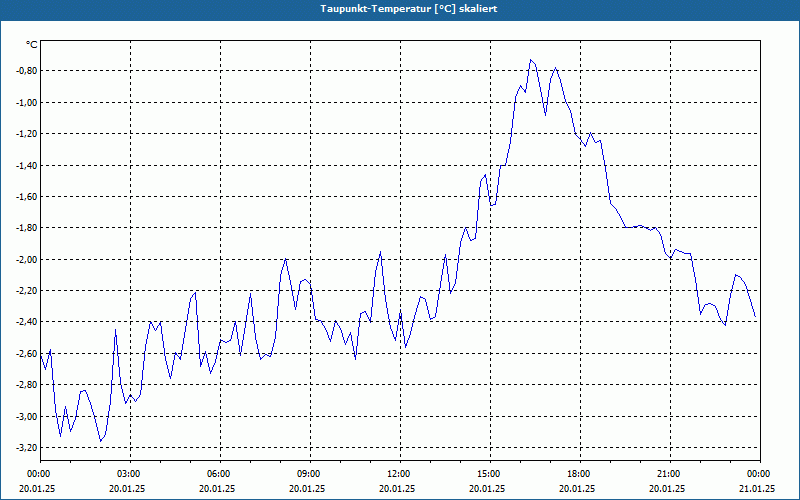
Task: Click the 00:00 time label dated 20.01.25
Action: pyautogui.click(x=37, y=474)
